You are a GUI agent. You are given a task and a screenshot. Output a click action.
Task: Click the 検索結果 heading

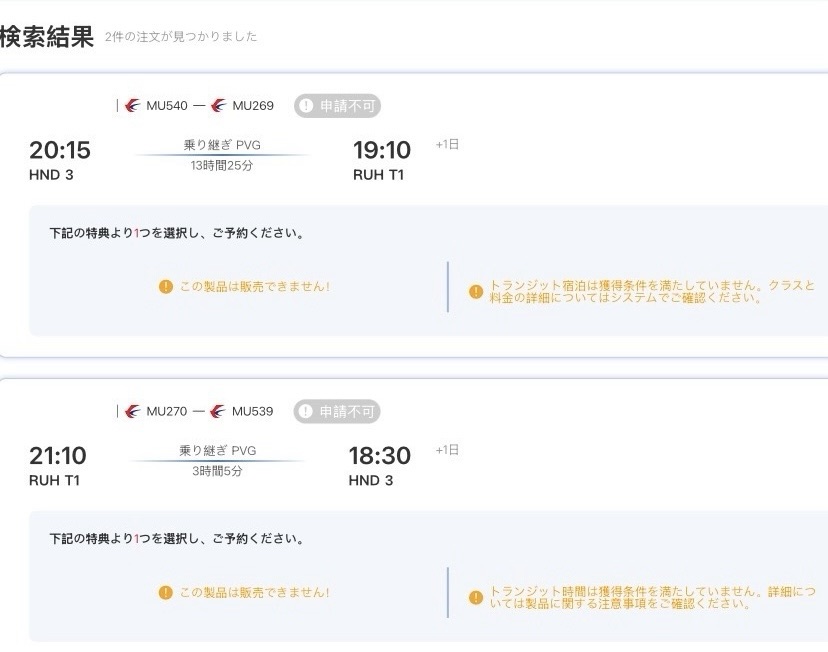tap(47, 37)
